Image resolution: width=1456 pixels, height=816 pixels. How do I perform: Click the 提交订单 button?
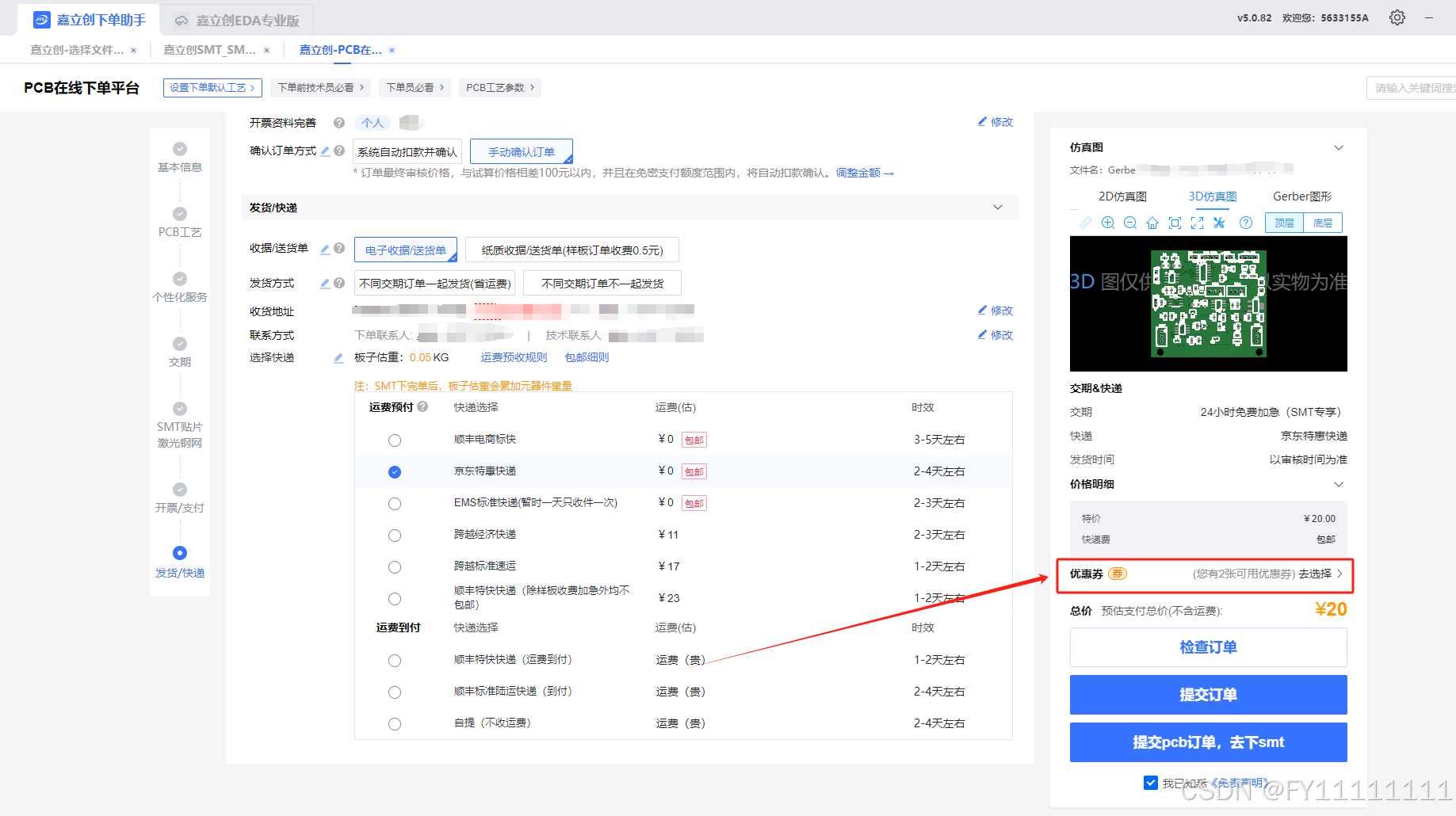point(1208,695)
